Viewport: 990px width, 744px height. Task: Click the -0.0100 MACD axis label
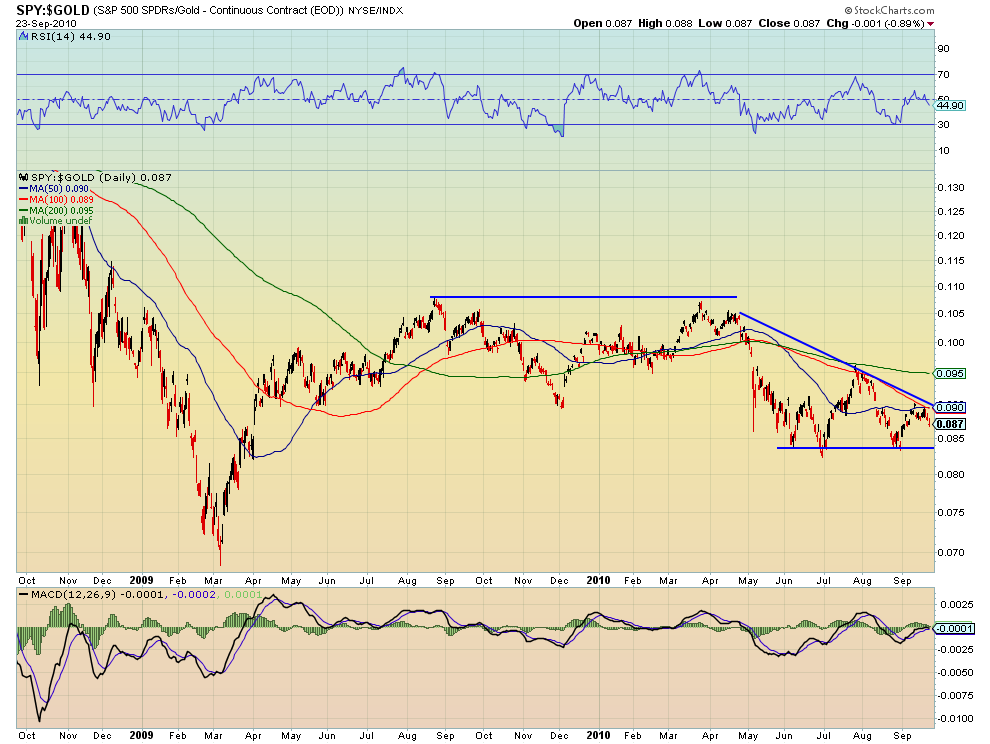(x=954, y=719)
